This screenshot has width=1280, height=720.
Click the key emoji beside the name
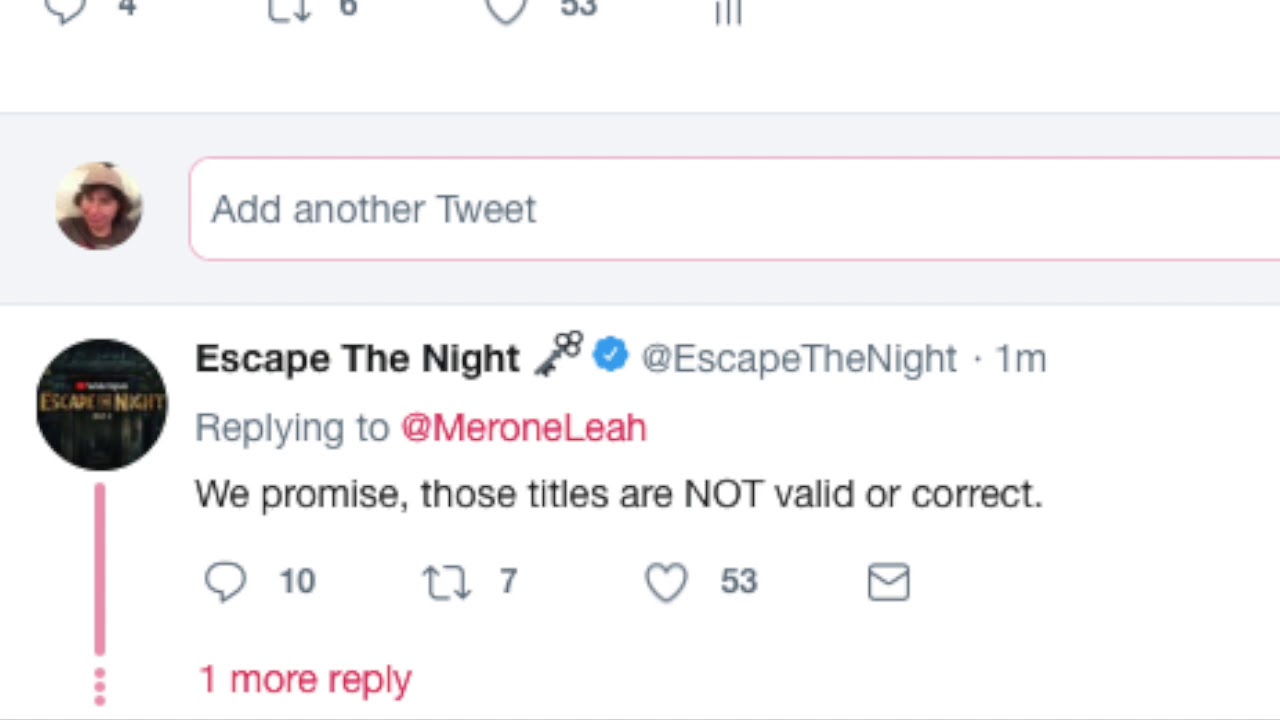558,354
